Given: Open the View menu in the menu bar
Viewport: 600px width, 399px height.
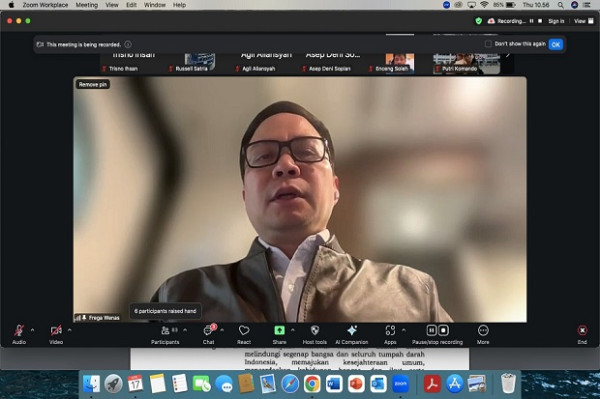Looking at the screenshot, I should click(112, 5).
